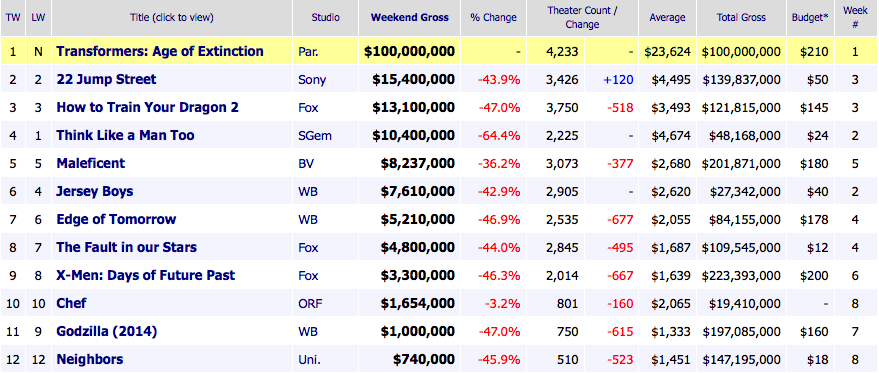Sort by Total Gross column header

741,17
